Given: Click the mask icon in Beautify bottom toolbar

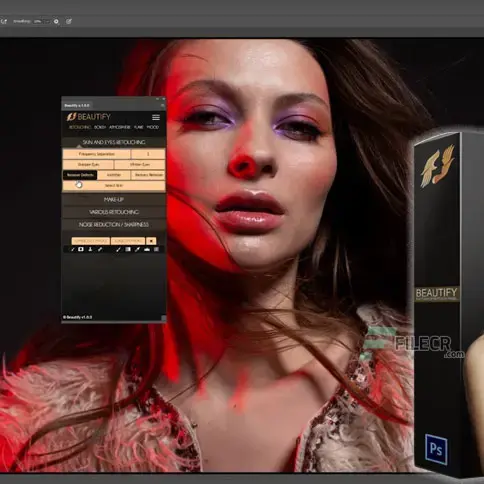Looking at the screenshot, I should [x=81, y=249].
